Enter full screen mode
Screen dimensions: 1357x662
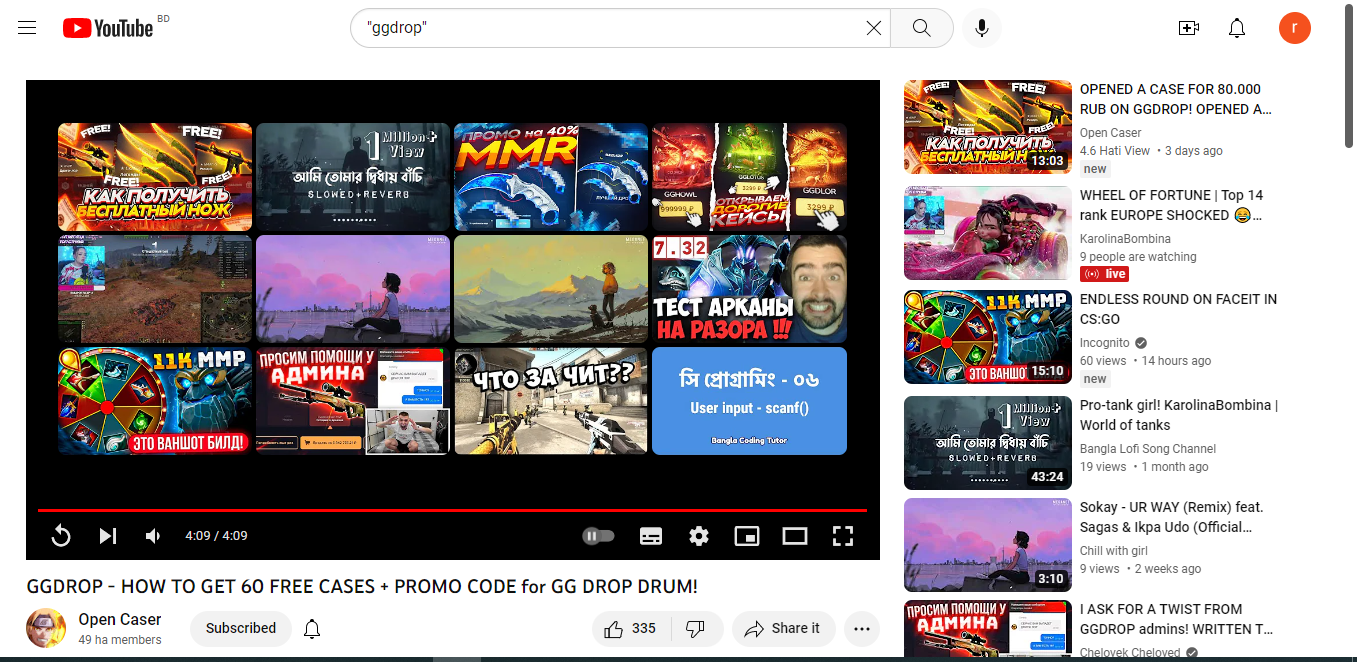tap(843, 536)
